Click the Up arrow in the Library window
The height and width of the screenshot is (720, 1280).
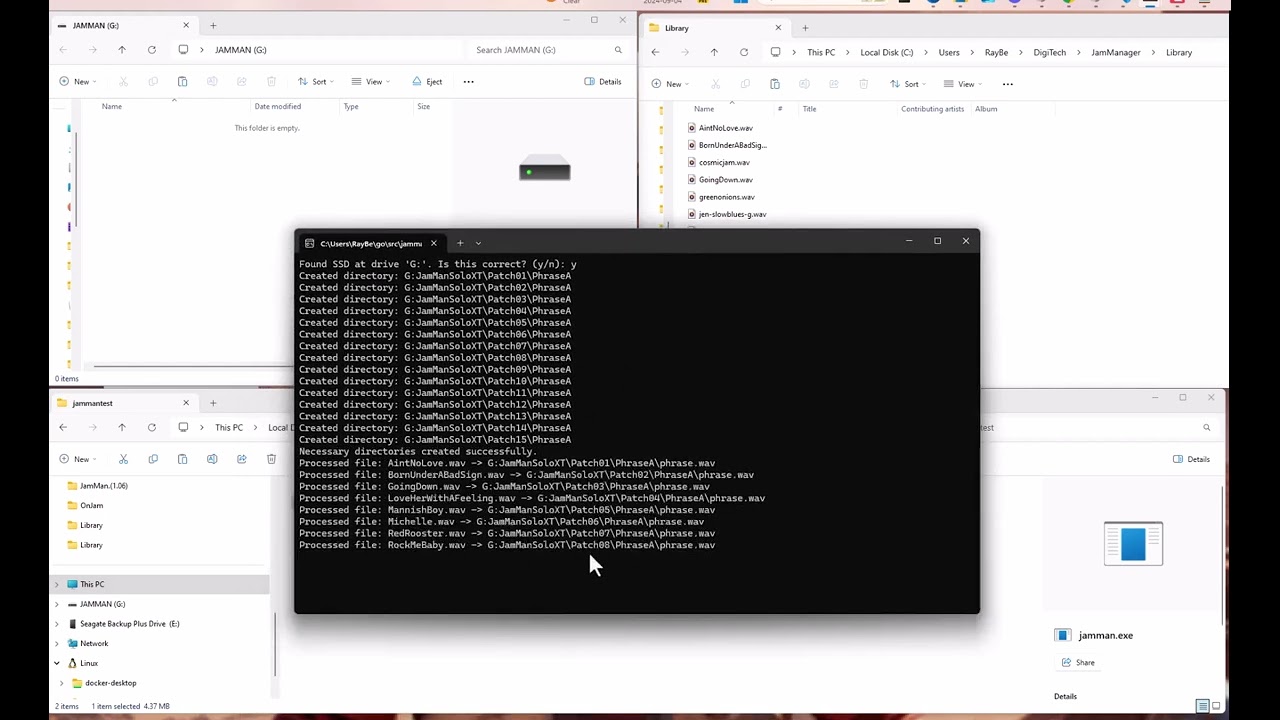click(714, 52)
